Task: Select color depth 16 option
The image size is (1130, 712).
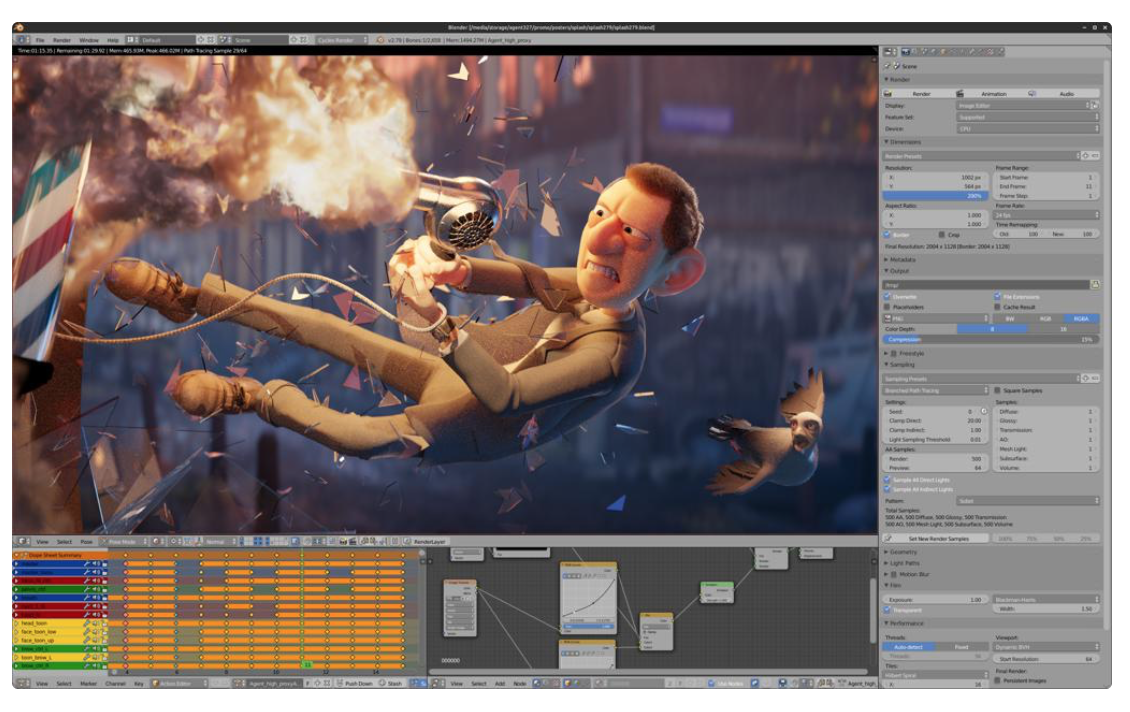Action: click(x=1064, y=329)
